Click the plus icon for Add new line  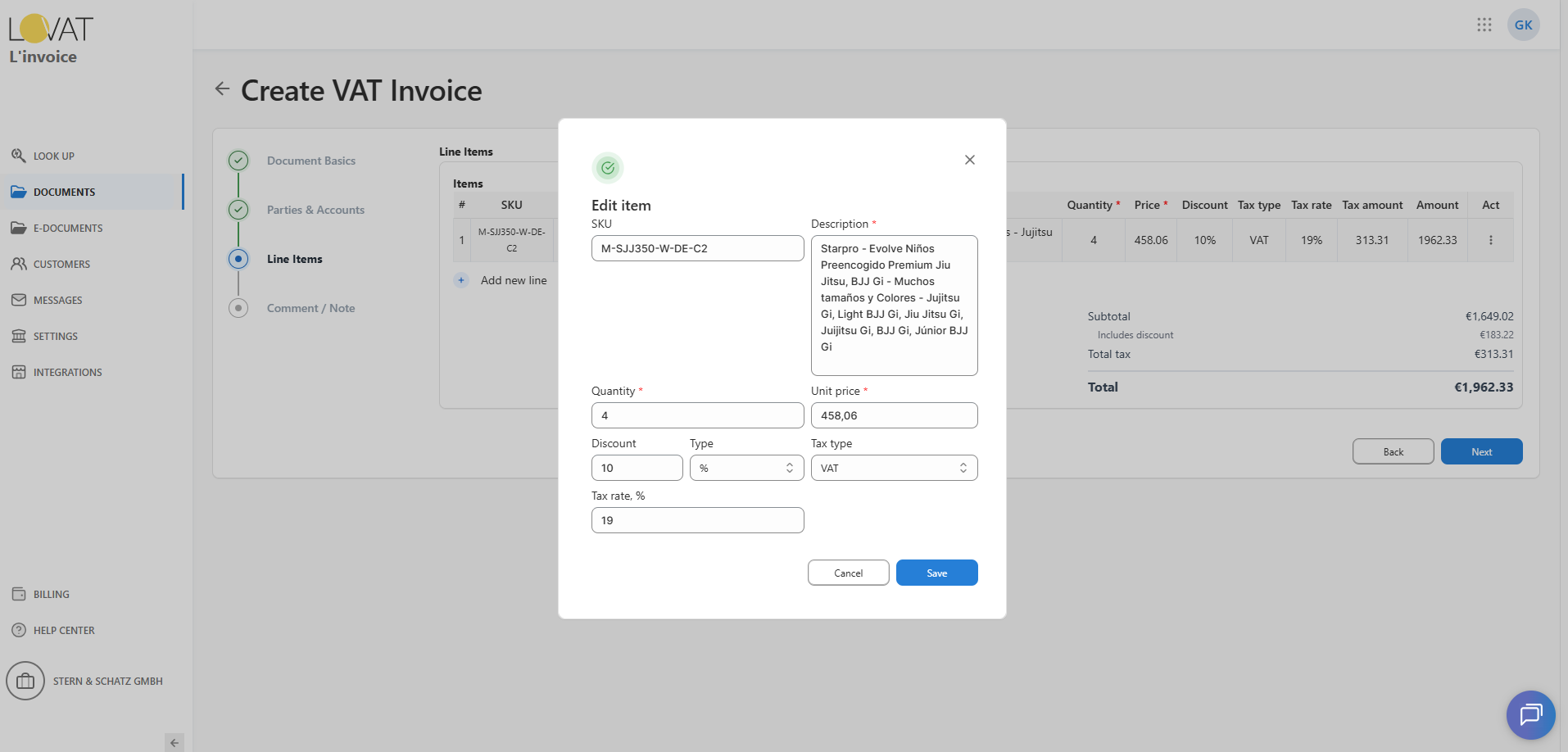click(x=461, y=280)
